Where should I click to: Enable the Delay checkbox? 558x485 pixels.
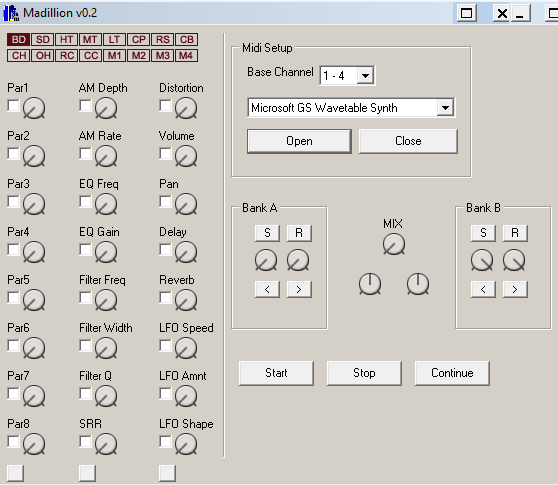pos(165,250)
